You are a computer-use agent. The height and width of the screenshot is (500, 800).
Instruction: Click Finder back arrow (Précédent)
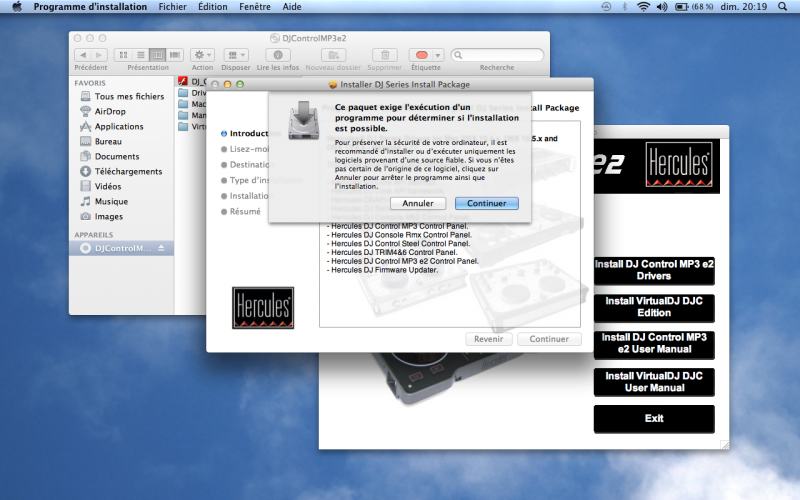83,55
